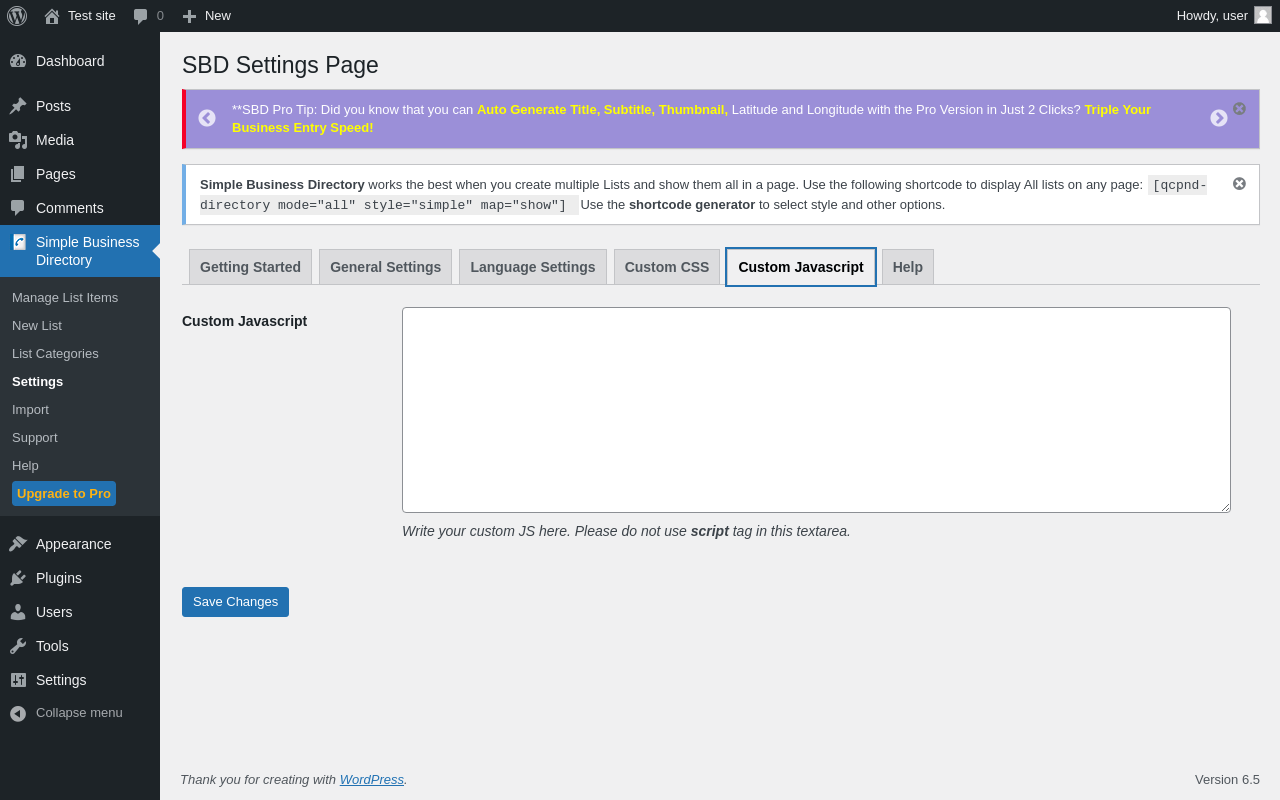Open the Posts menu label

pos(53,106)
